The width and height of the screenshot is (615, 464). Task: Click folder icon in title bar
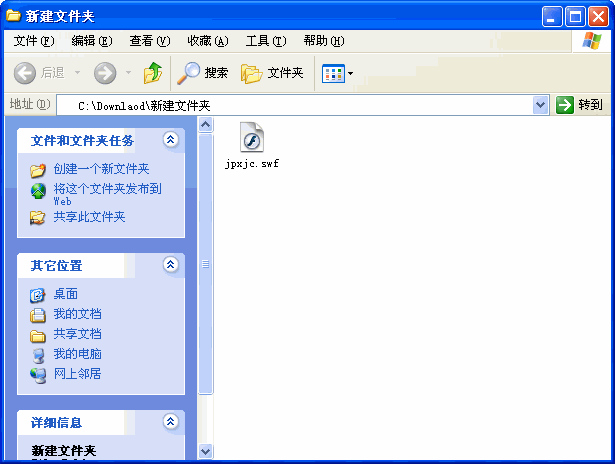pos(13,15)
